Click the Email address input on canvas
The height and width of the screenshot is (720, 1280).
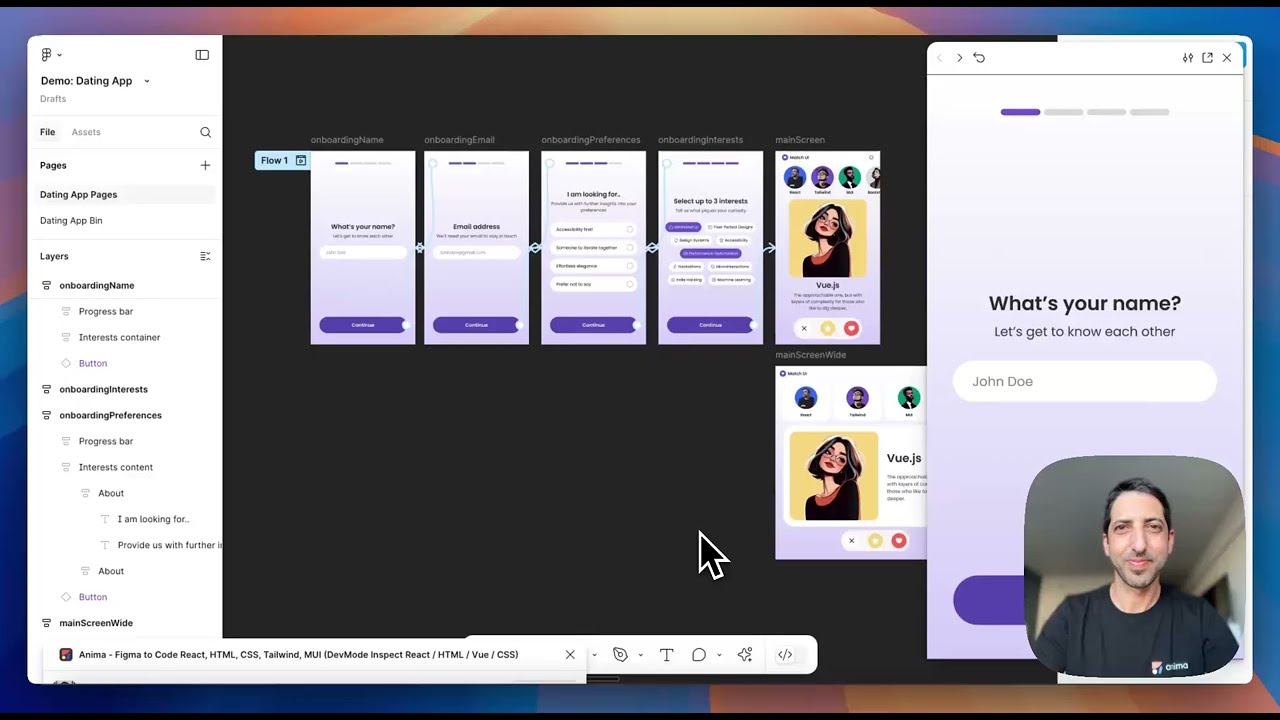476,252
